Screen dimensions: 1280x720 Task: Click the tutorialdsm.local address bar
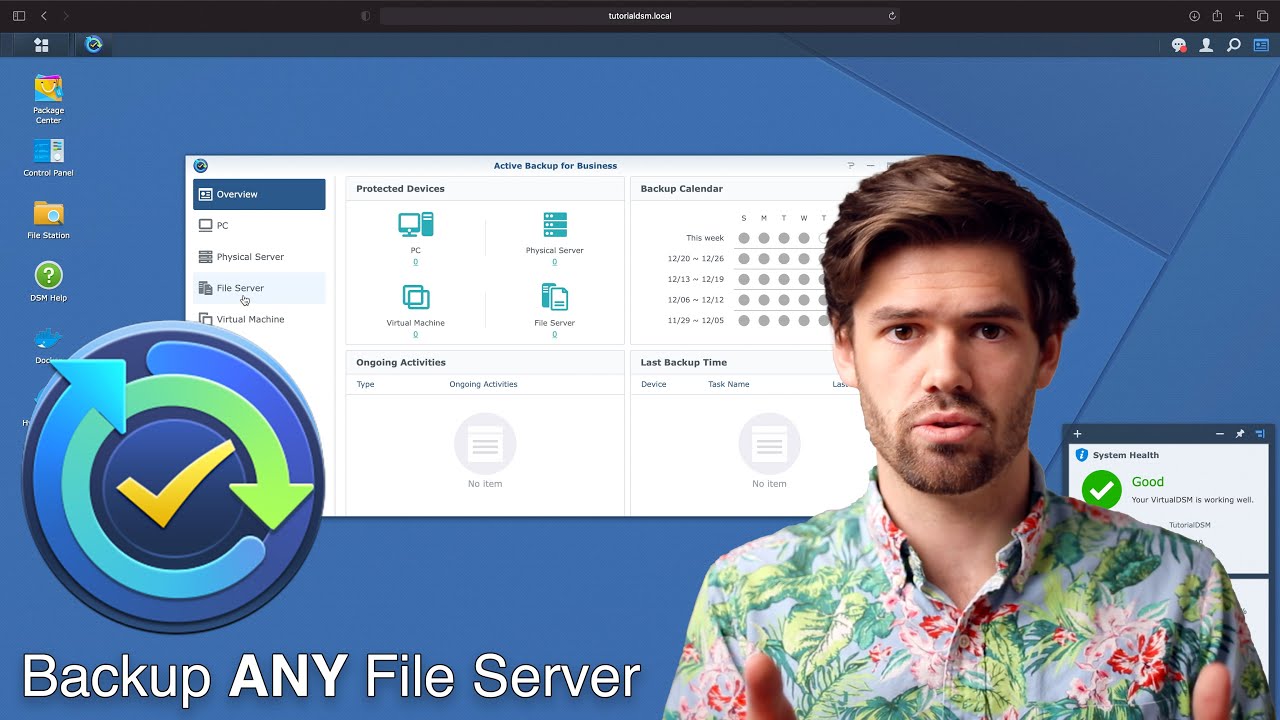(x=640, y=16)
